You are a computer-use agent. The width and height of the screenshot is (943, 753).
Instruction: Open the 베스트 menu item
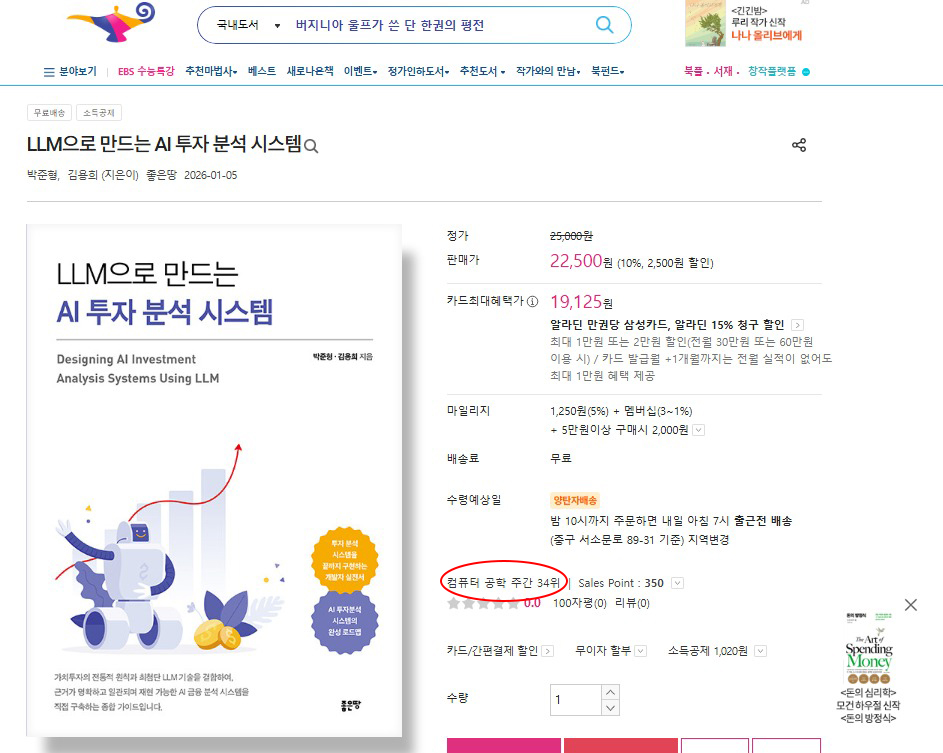click(262, 71)
